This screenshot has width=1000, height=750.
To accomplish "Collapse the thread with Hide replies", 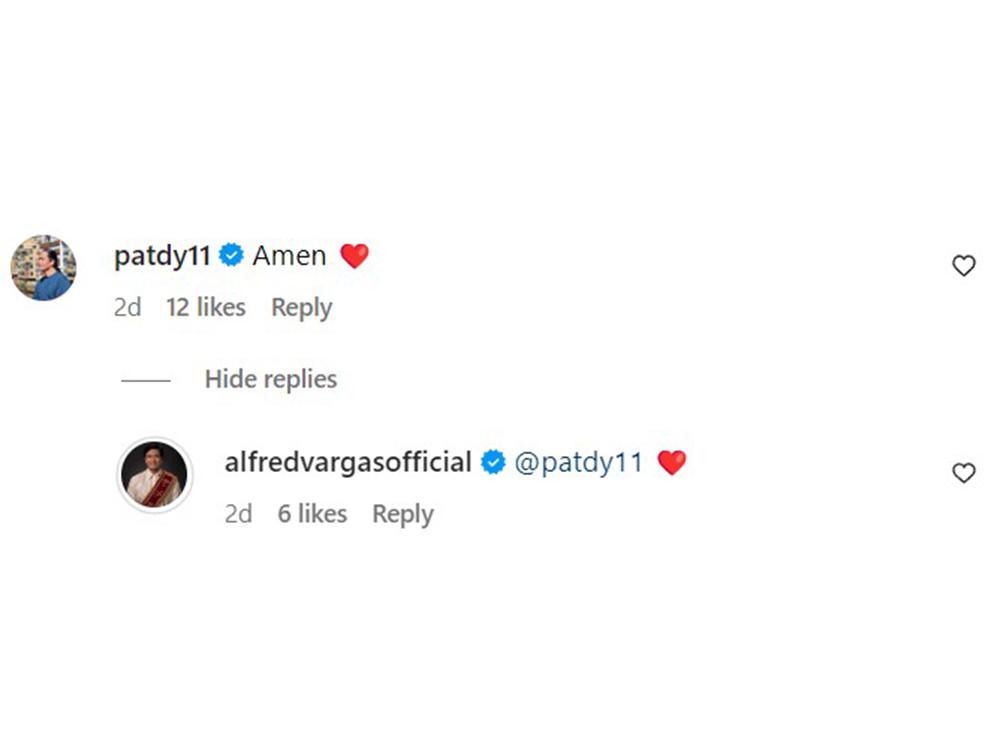I will 271,379.
